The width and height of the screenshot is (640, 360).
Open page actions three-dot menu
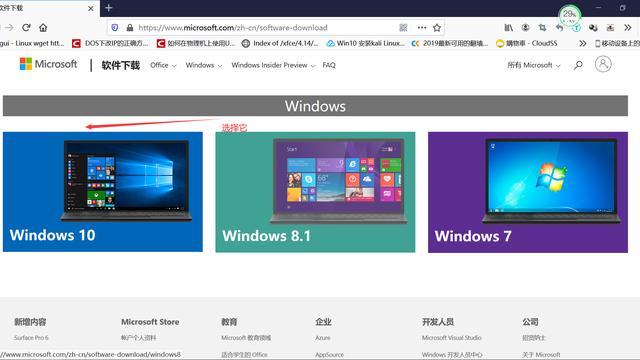[x=422, y=28]
